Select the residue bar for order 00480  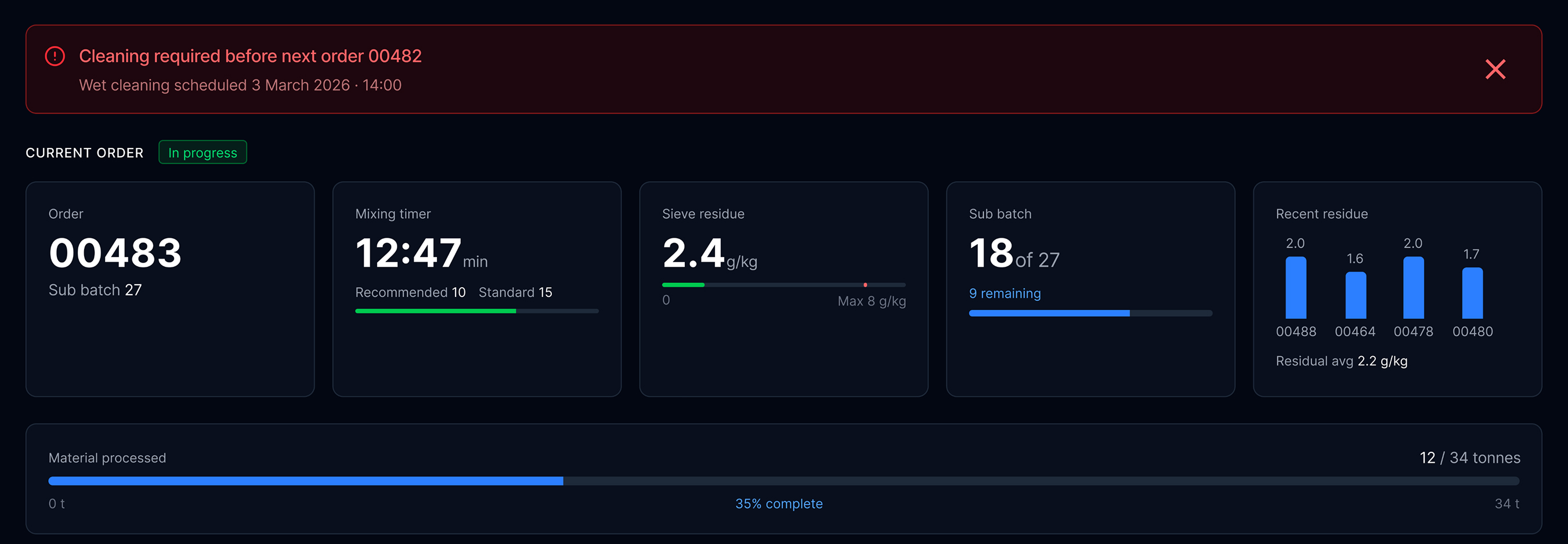tap(1472, 293)
